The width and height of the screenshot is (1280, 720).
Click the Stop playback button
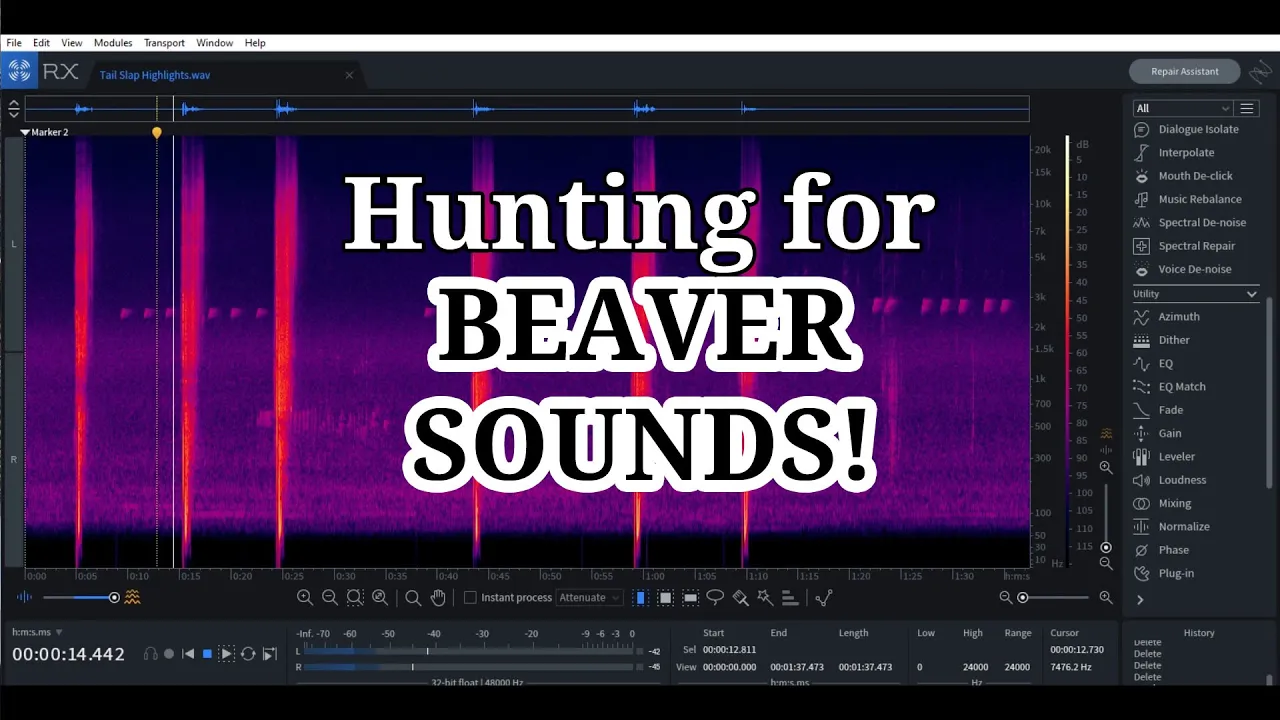(207, 654)
